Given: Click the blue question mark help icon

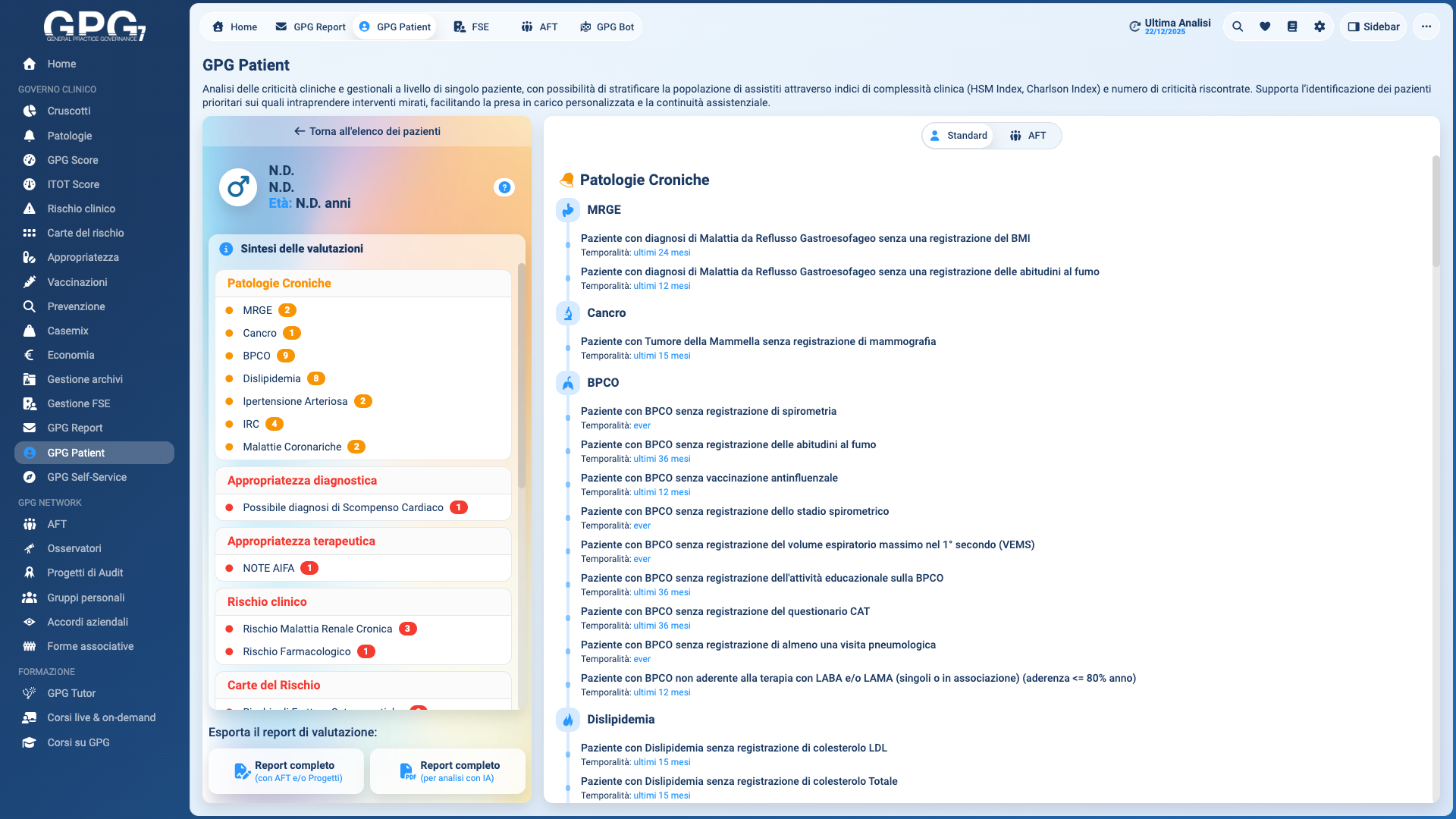Looking at the screenshot, I should point(504,187).
